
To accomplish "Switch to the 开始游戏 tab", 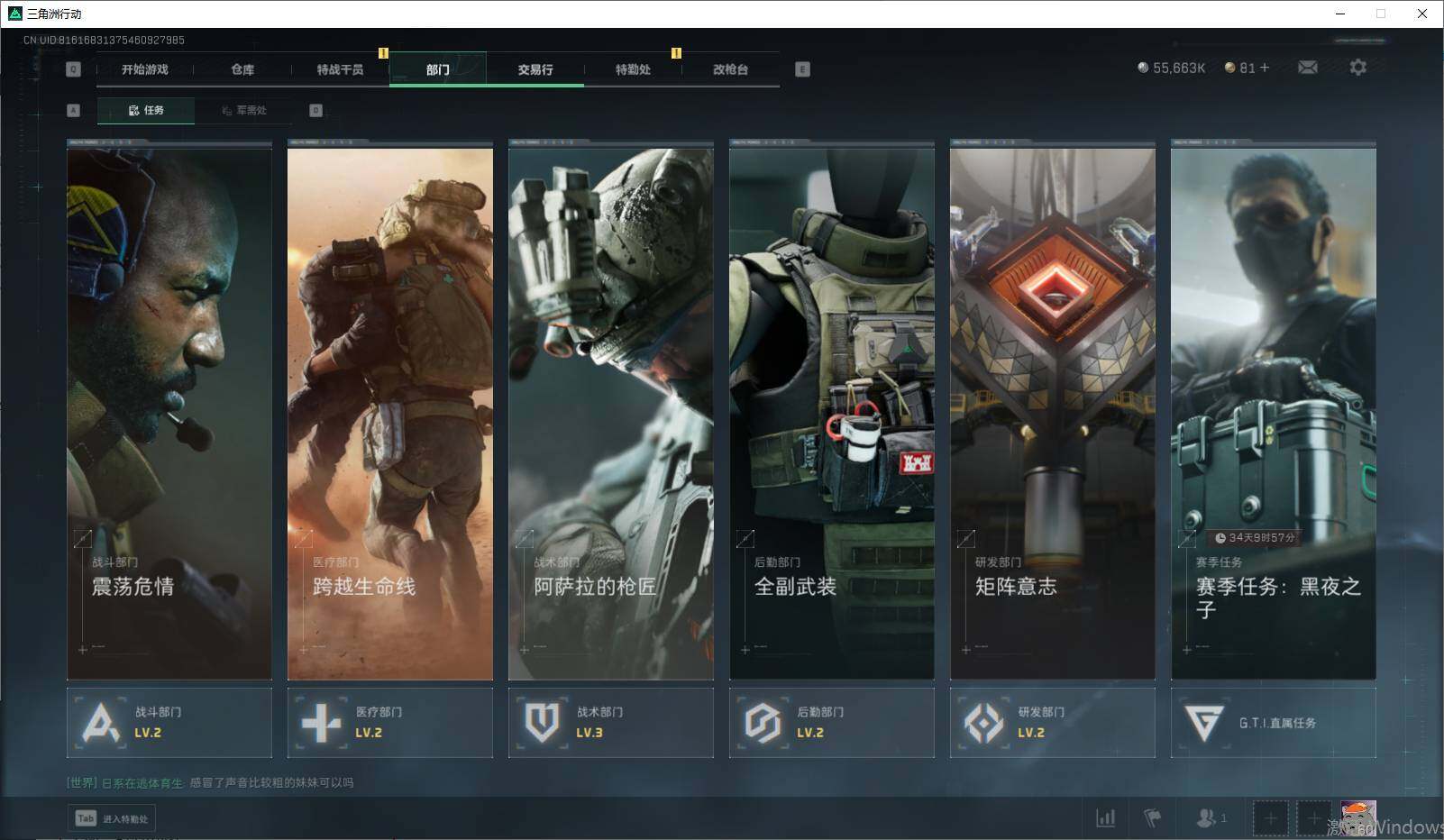I will pyautogui.click(x=145, y=69).
